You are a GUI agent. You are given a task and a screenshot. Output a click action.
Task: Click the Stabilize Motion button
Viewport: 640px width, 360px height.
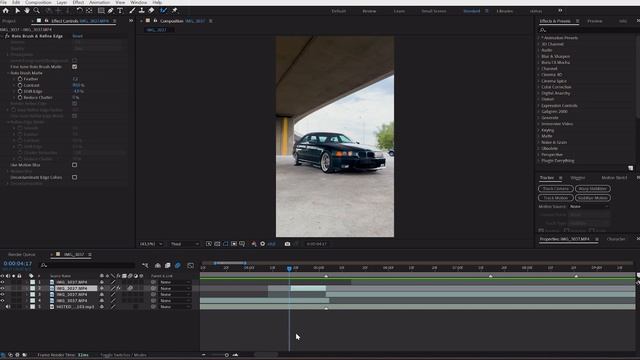tap(593, 198)
